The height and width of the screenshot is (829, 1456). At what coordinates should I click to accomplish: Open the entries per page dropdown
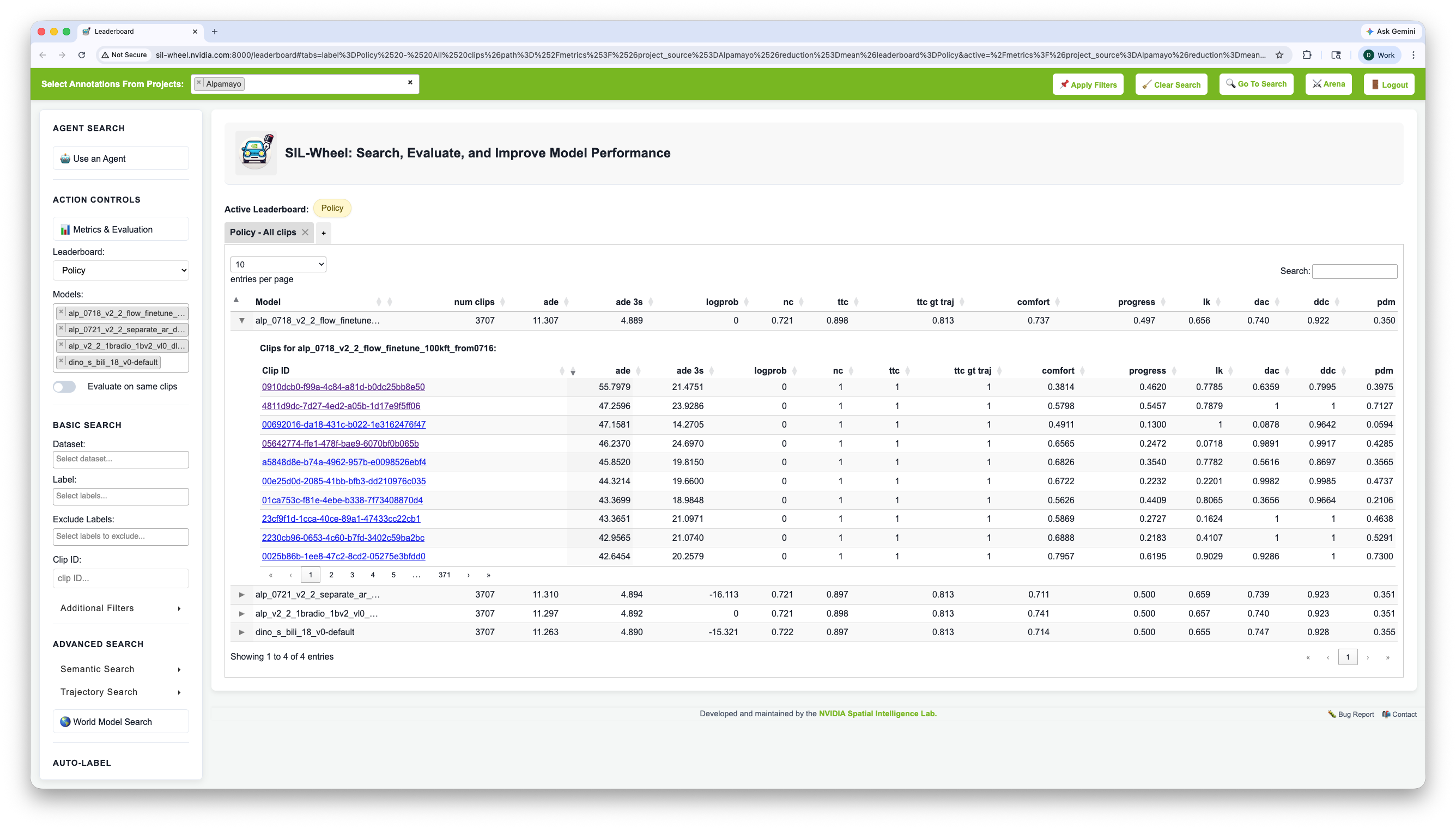pos(278,264)
